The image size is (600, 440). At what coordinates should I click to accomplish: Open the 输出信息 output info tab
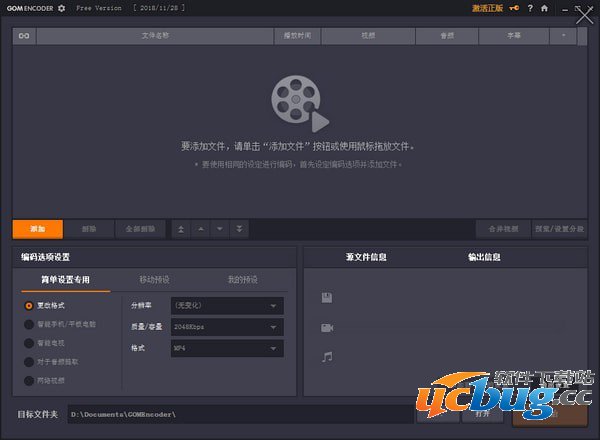pyautogui.click(x=484, y=257)
